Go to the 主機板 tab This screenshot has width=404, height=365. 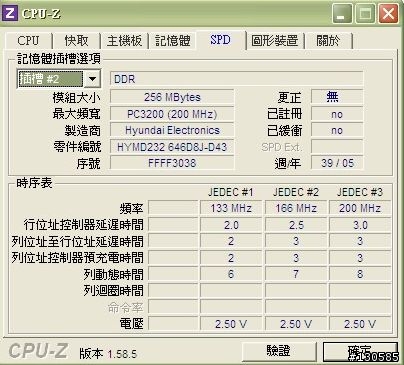click(124, 41)
